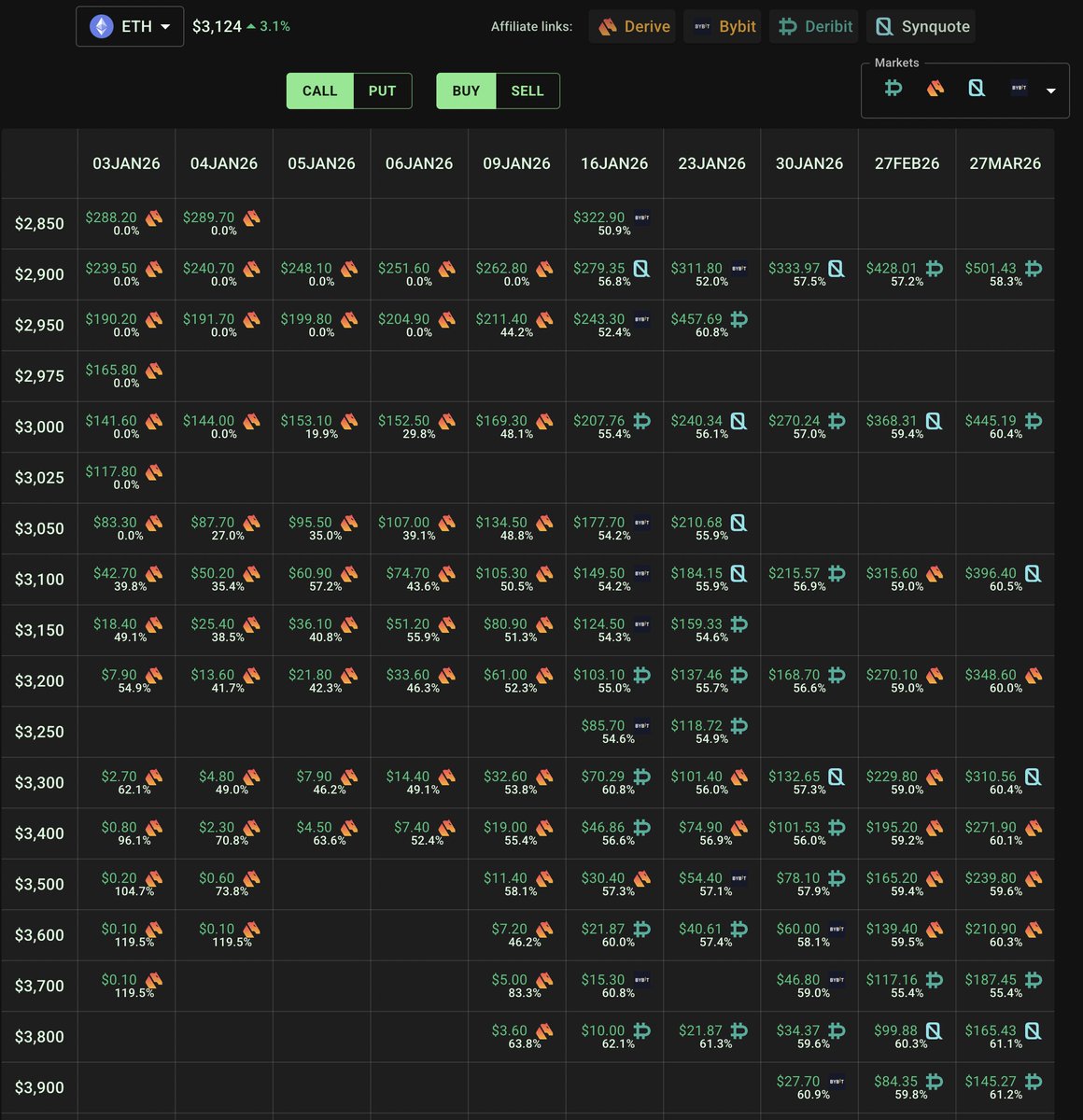Image resolution: width=1083 pixels, height=1120 pixels.
Task: Click the Deribit icon beside $428.01
Action: tap(934, 269)
